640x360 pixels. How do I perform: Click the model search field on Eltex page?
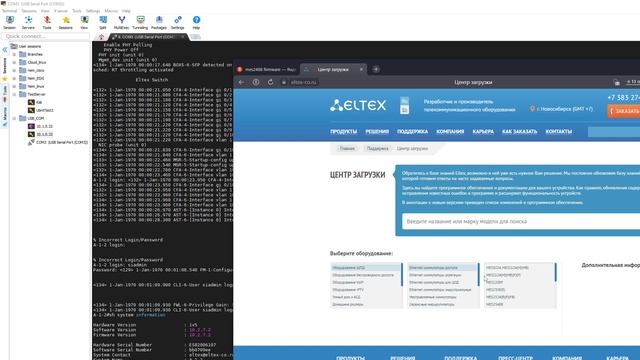point(521,221)
